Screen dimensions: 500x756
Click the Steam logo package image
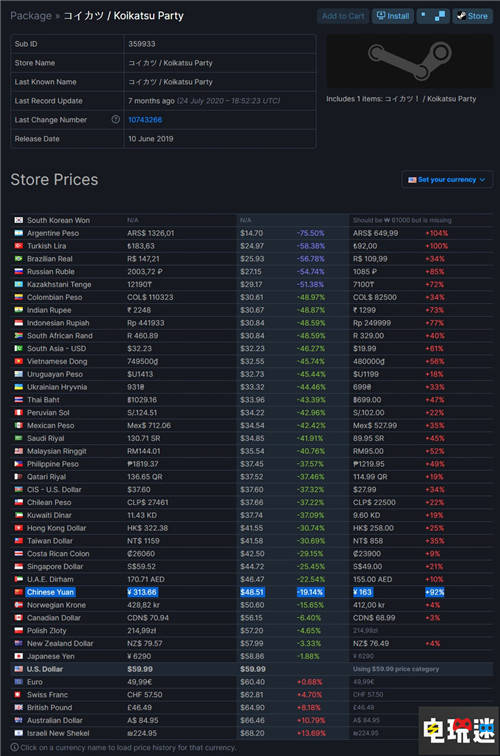(409, 61)
